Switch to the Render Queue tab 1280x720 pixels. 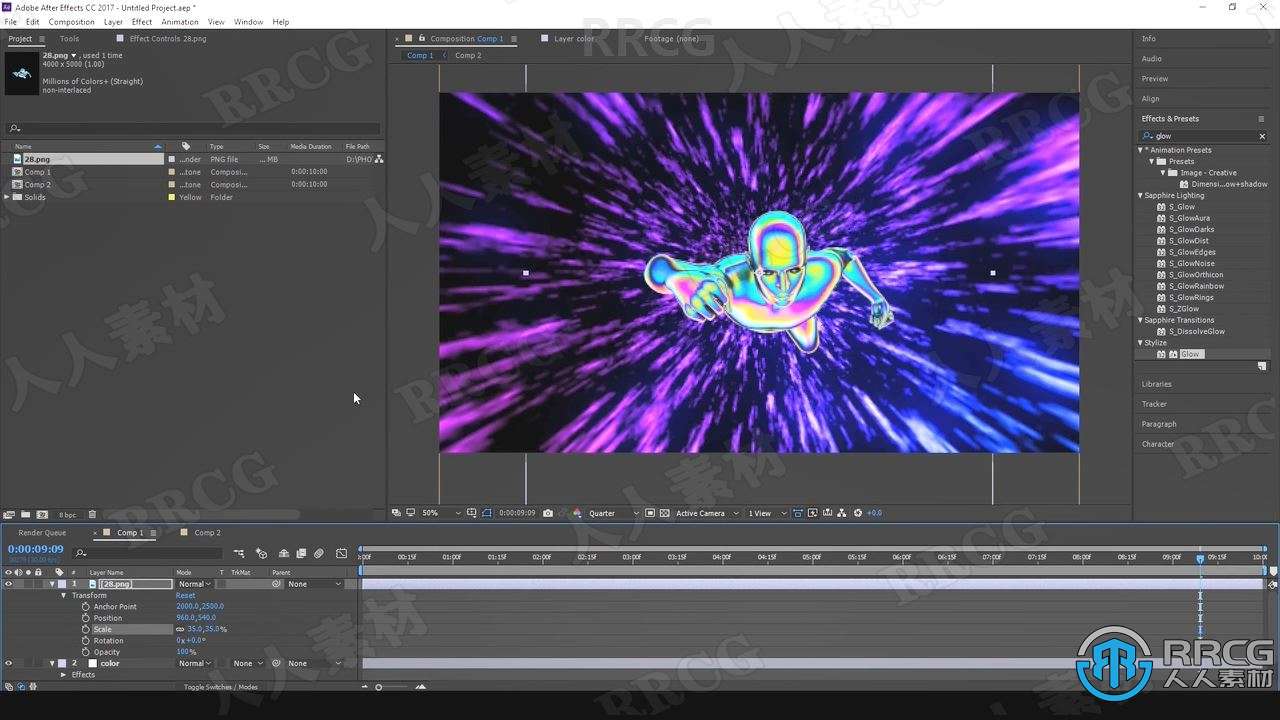click(x=42, y=533)
